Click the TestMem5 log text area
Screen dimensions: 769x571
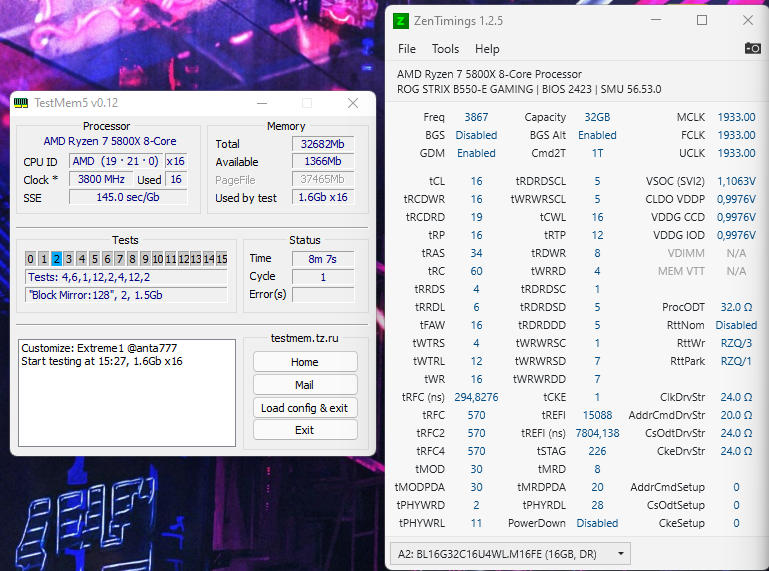(127, 393)
